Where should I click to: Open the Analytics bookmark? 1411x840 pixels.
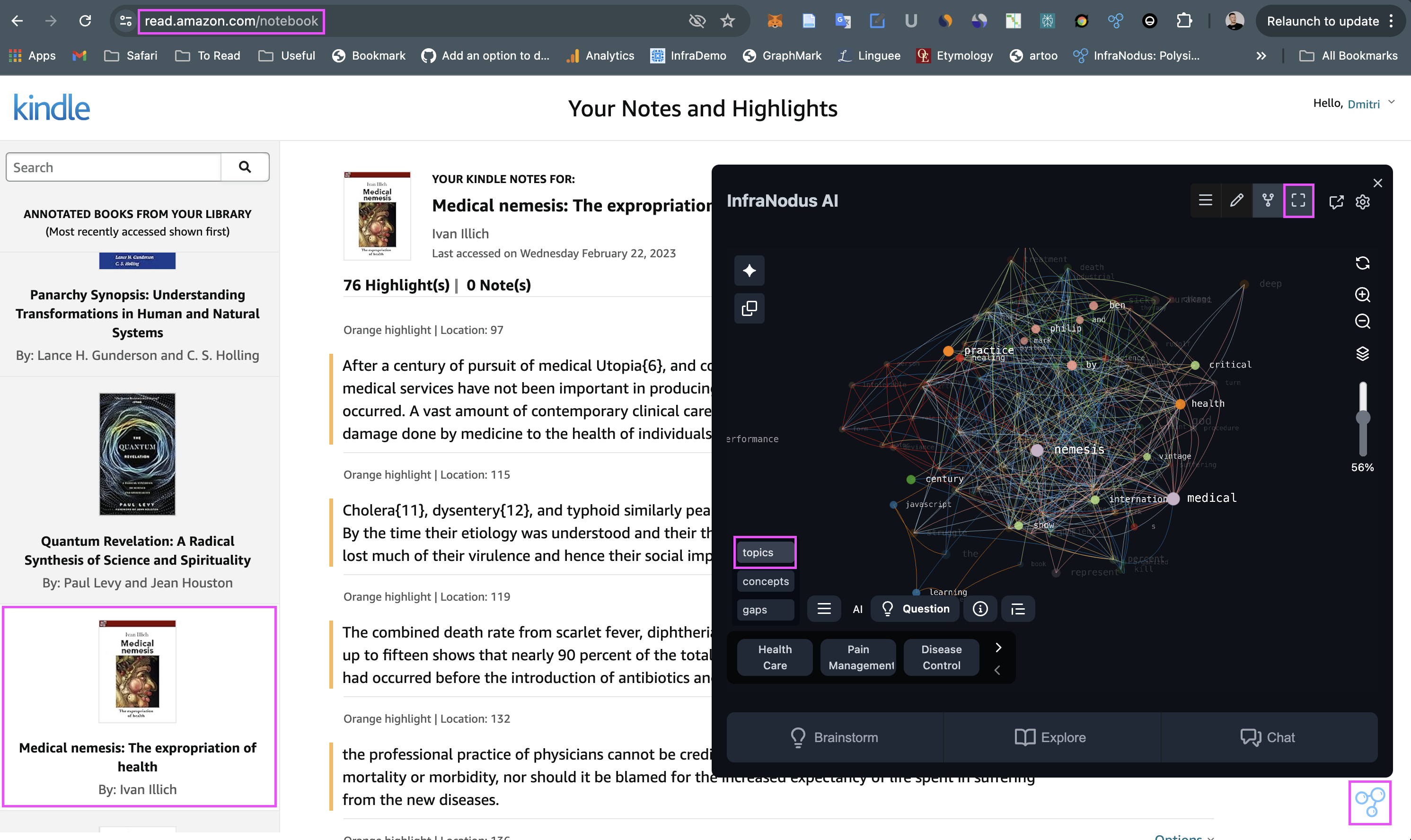[x=600, y=55]
